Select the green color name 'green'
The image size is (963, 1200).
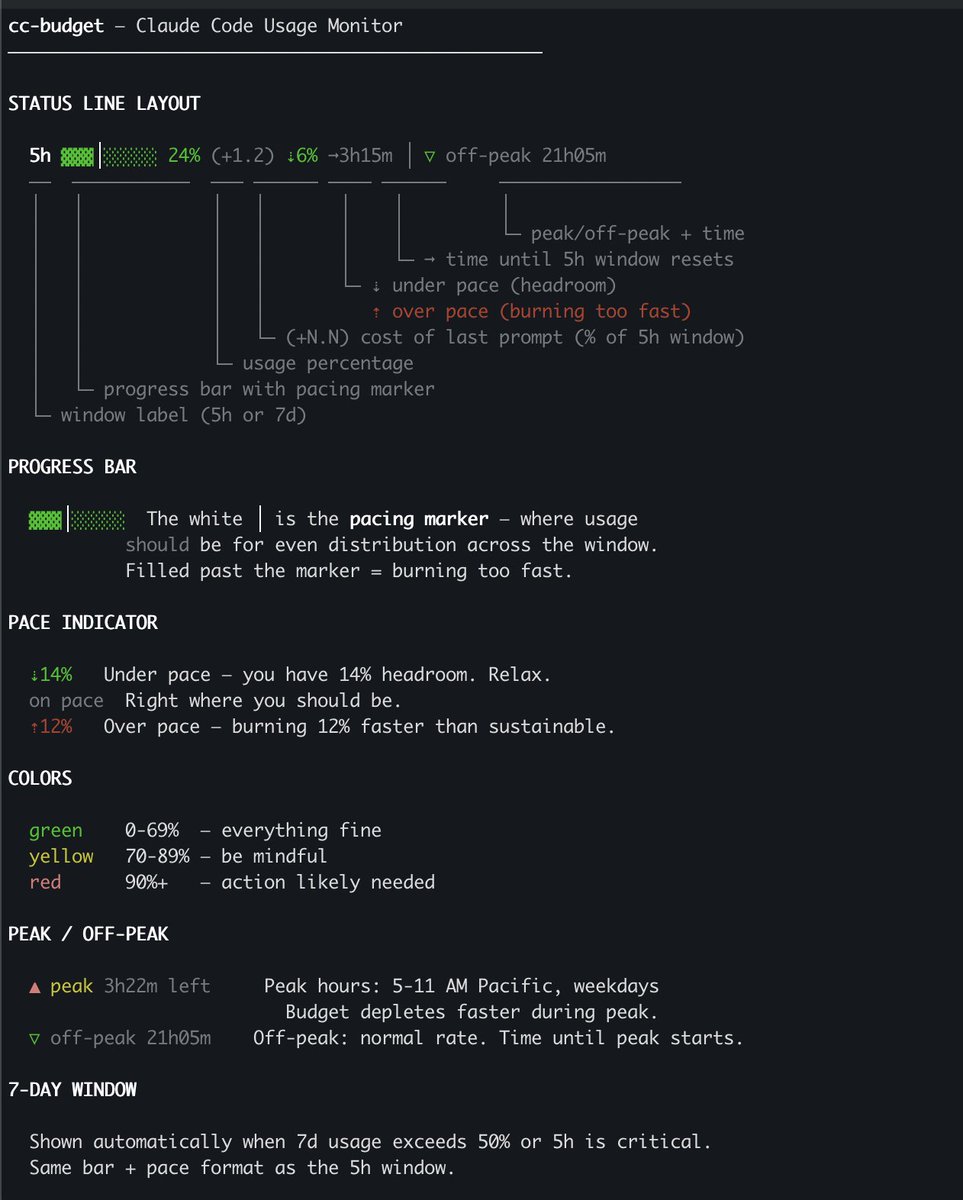point(56,830)
